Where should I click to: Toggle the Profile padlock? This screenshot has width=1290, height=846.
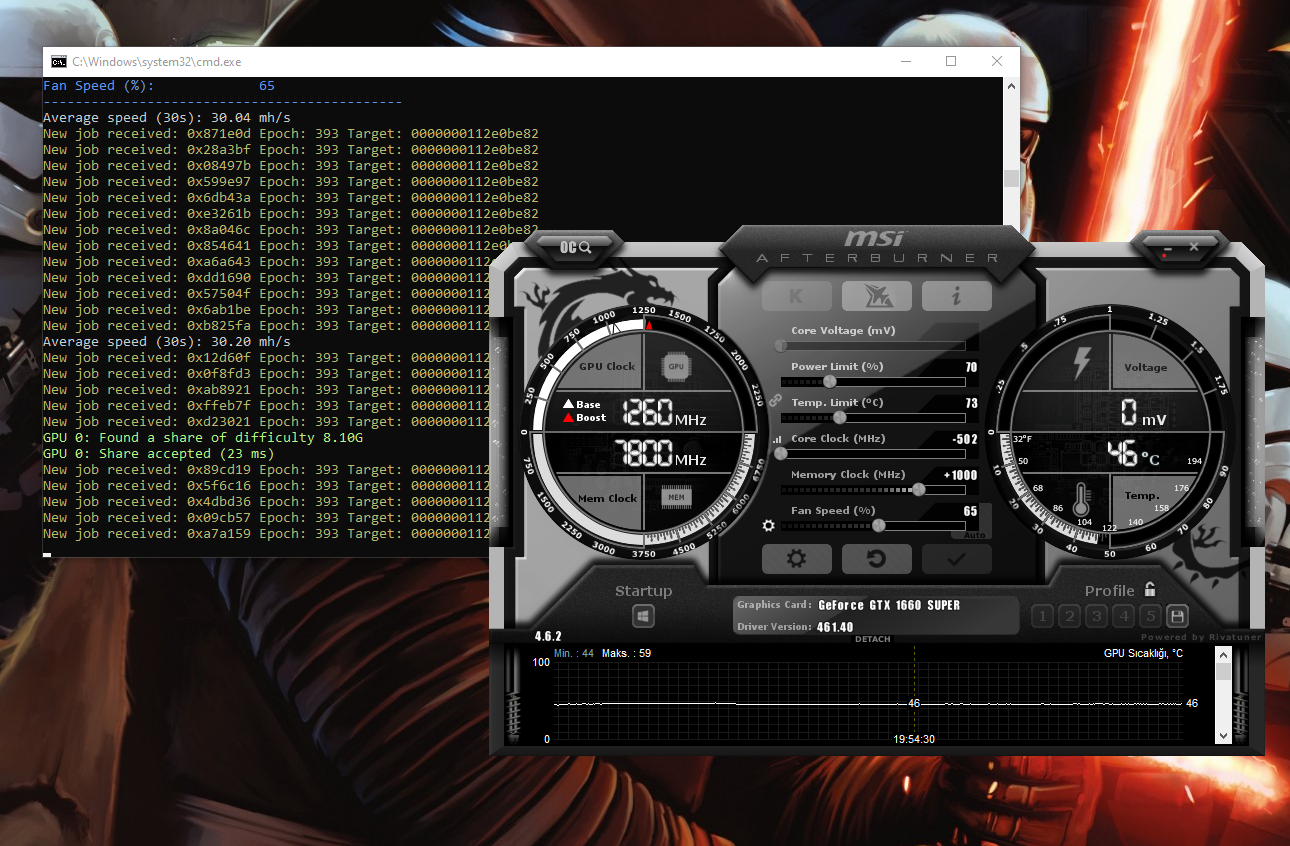tap(1150, 589)
